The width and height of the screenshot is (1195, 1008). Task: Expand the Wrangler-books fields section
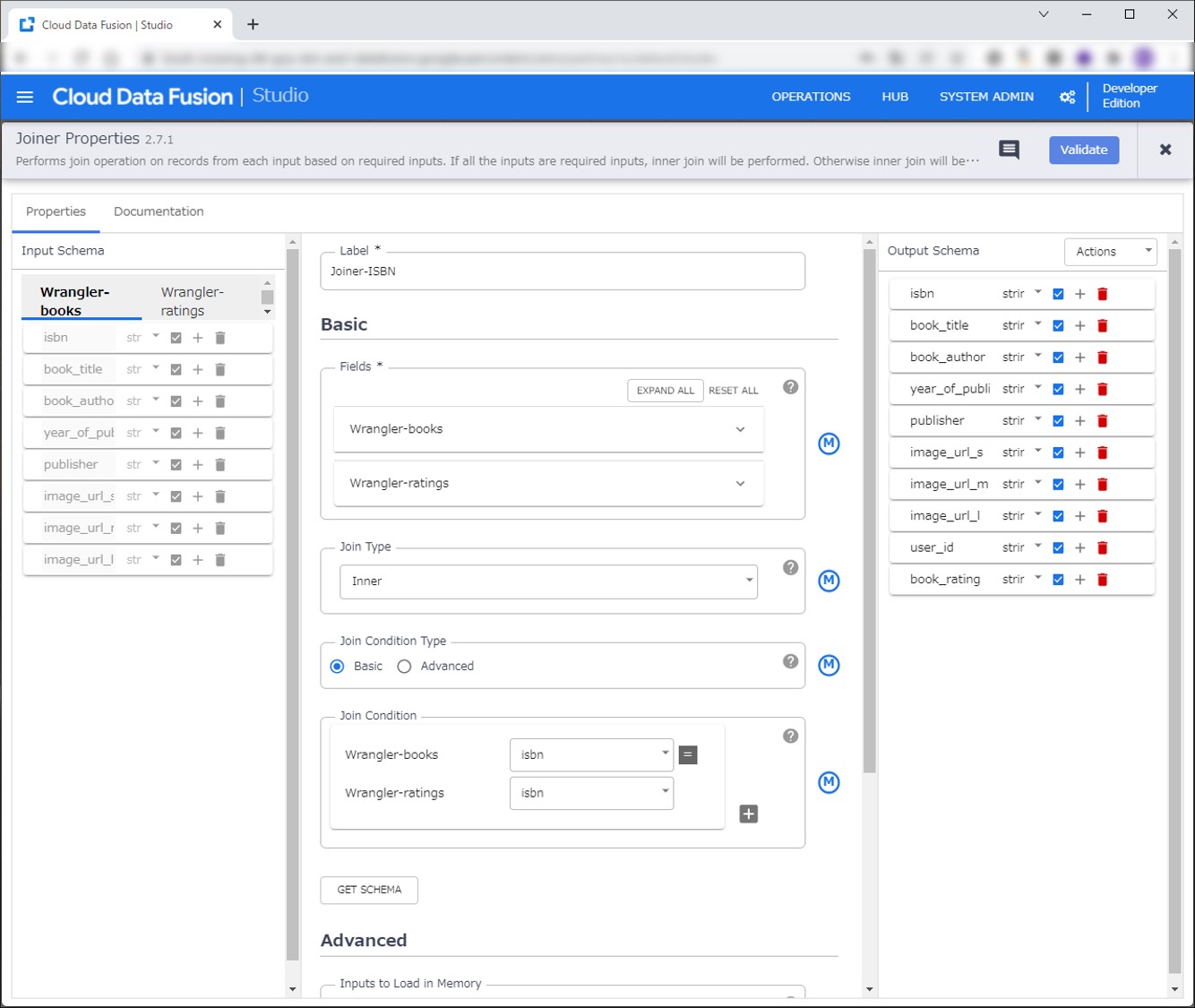click(548, 429)
